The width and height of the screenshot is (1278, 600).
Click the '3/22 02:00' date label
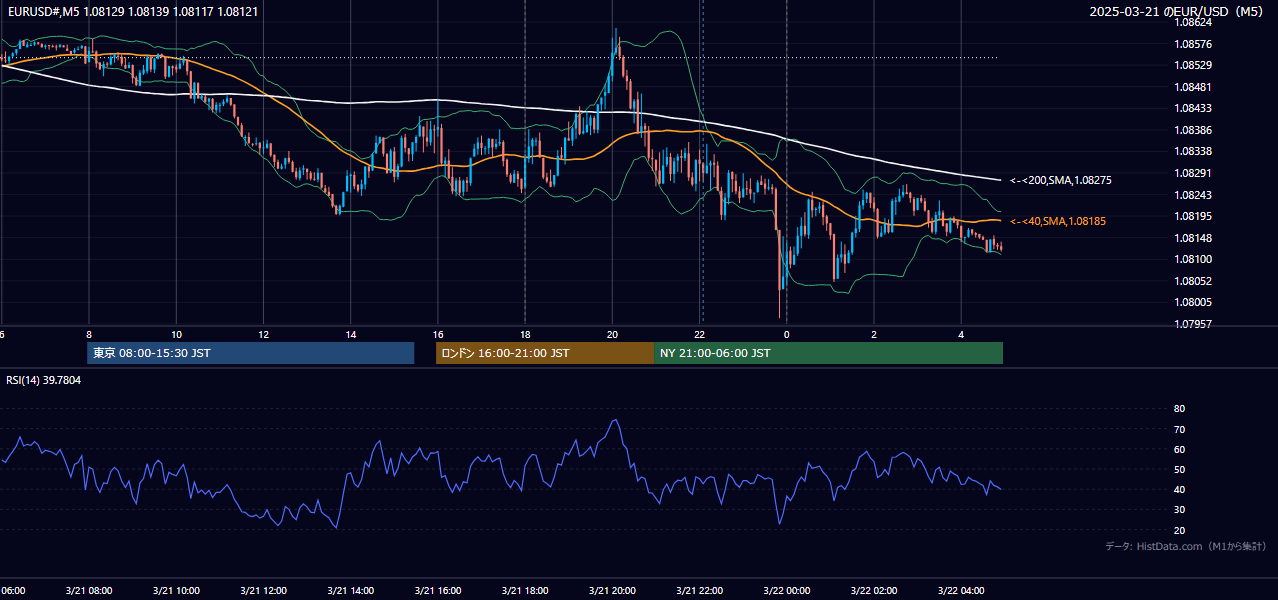[x=874, y=590]
